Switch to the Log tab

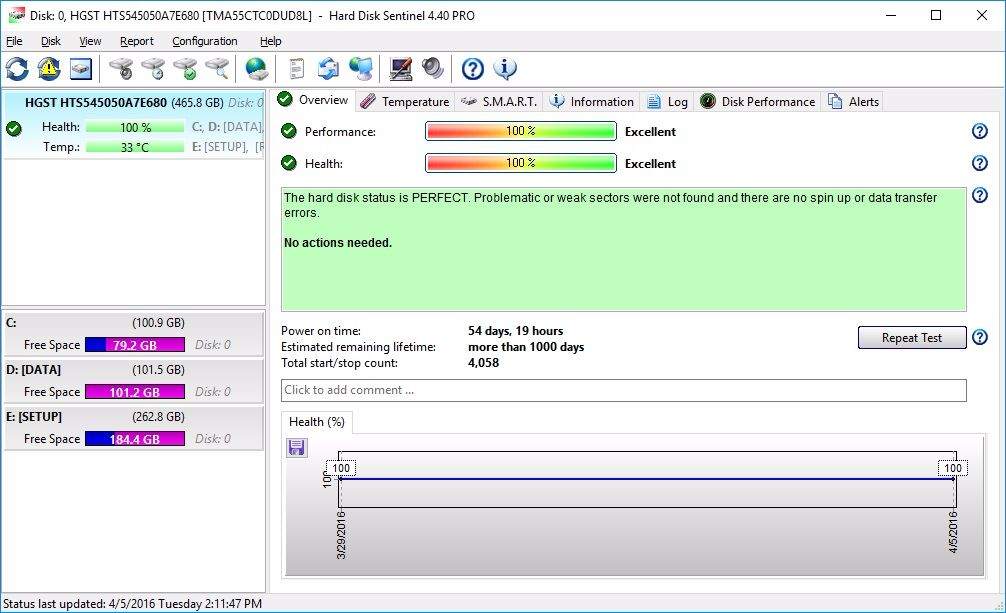pos(667,101)
